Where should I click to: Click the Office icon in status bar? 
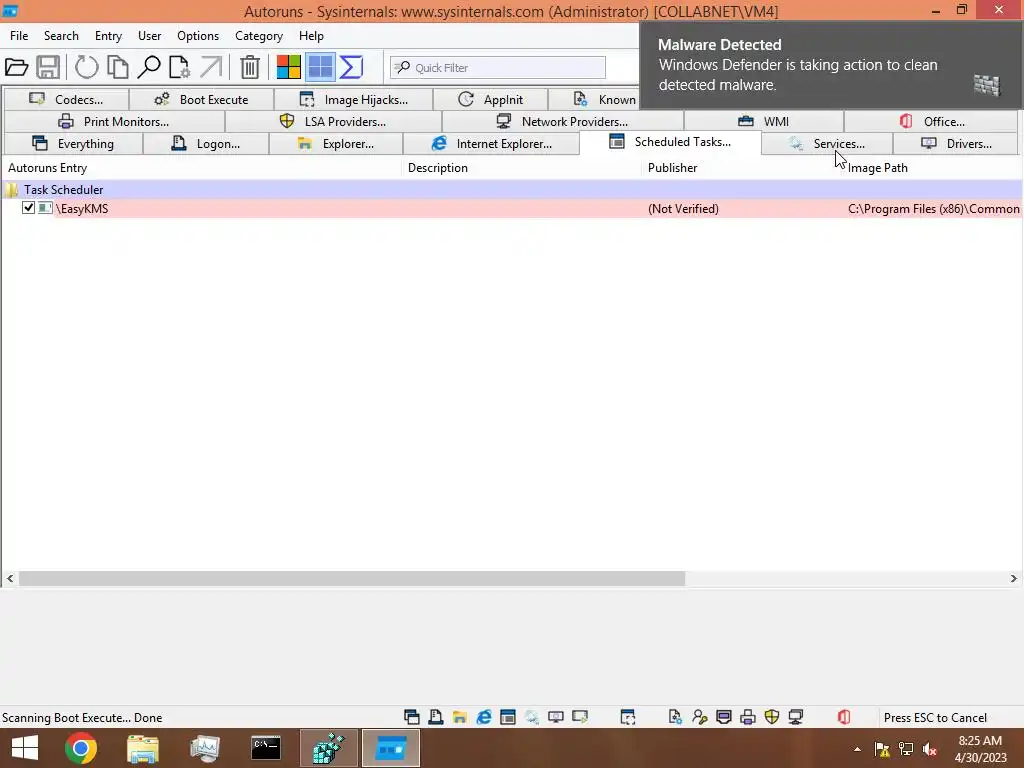[x=844, y=717]
